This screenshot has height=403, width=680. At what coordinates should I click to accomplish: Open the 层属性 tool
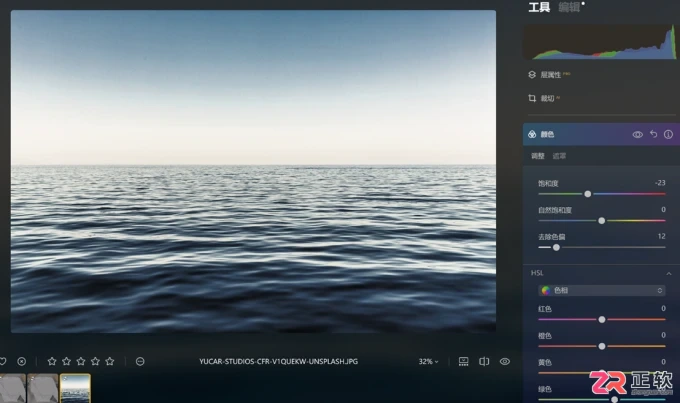[x=549, y=75]
